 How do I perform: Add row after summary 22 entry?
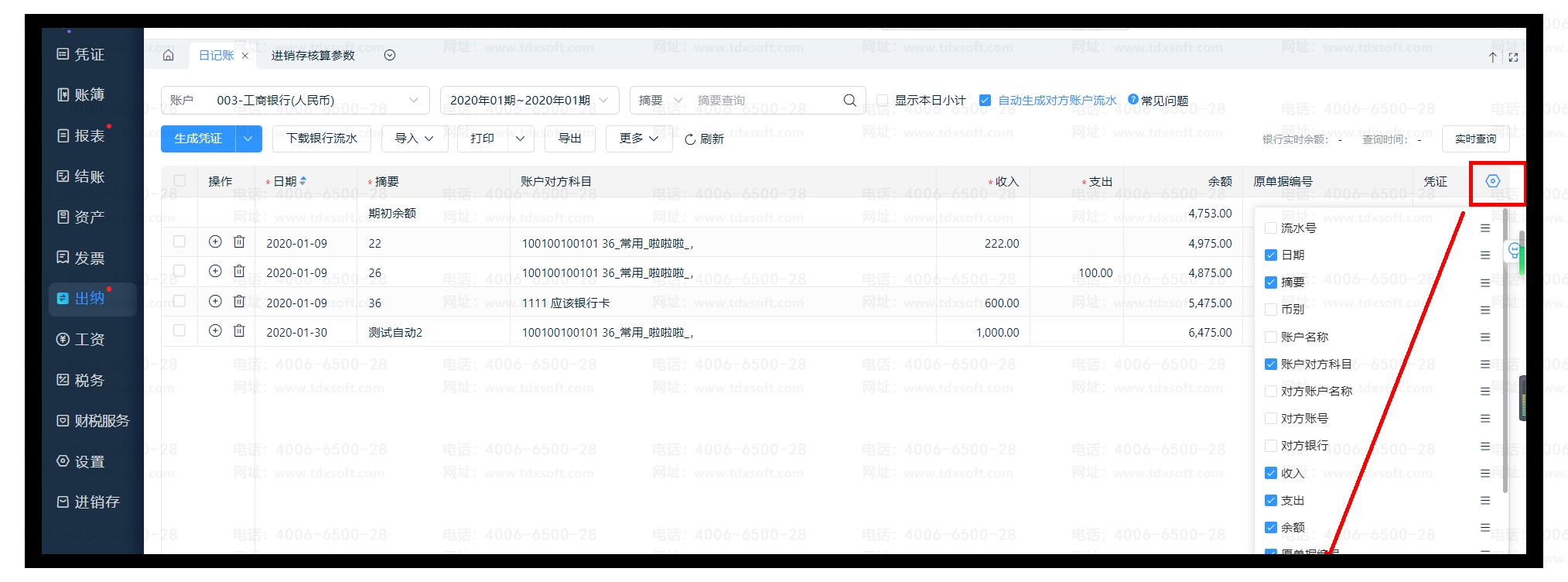tap(215, 242)
